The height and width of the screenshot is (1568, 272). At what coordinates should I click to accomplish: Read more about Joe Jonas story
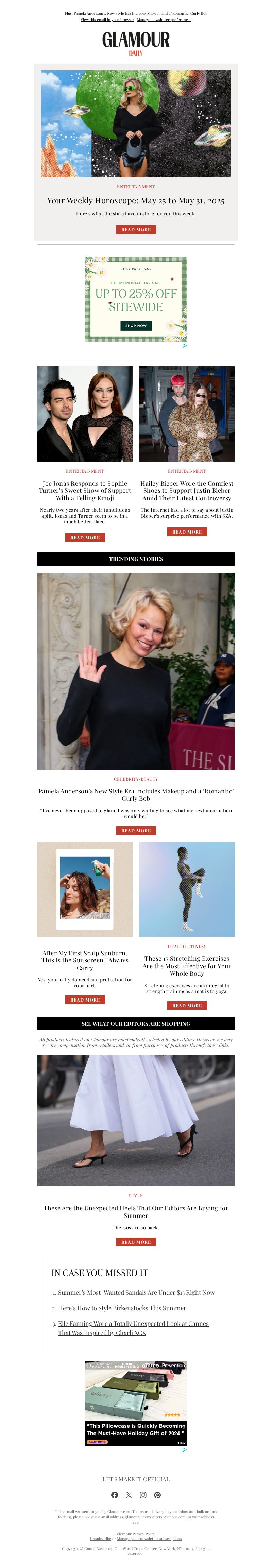point(85,538)
